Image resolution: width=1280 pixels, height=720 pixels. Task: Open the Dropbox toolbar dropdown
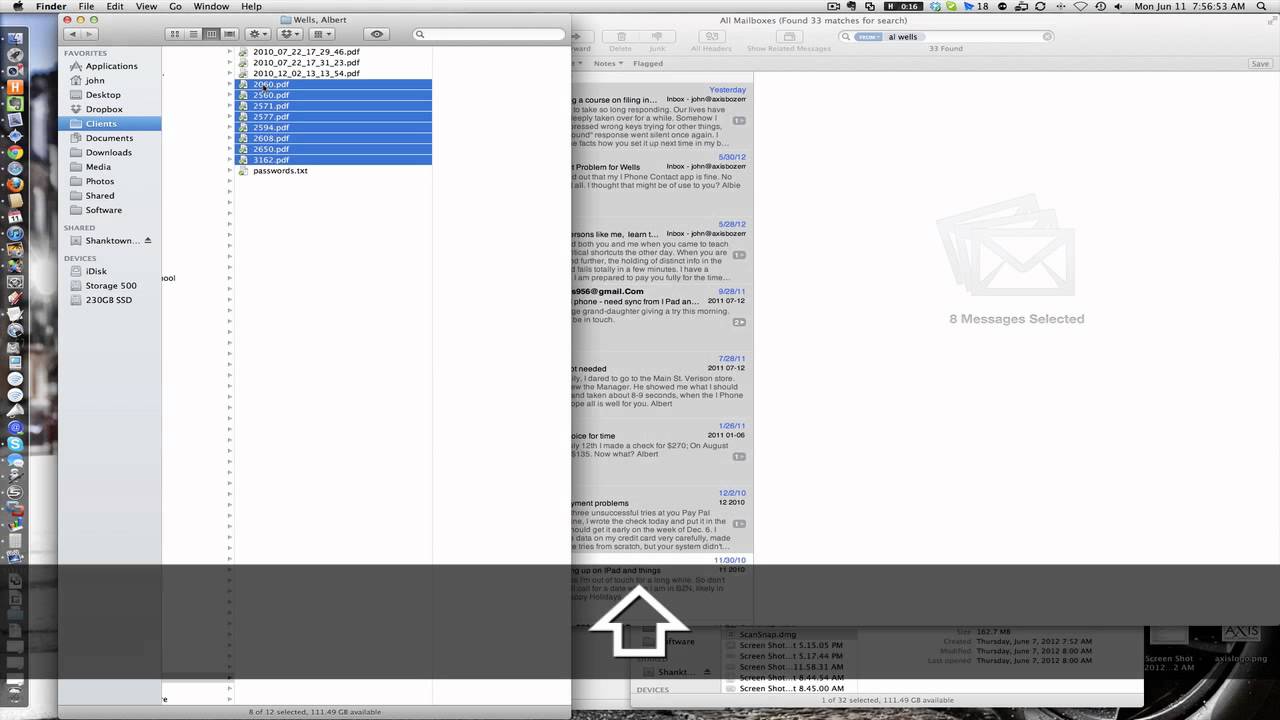coord(290,34)
